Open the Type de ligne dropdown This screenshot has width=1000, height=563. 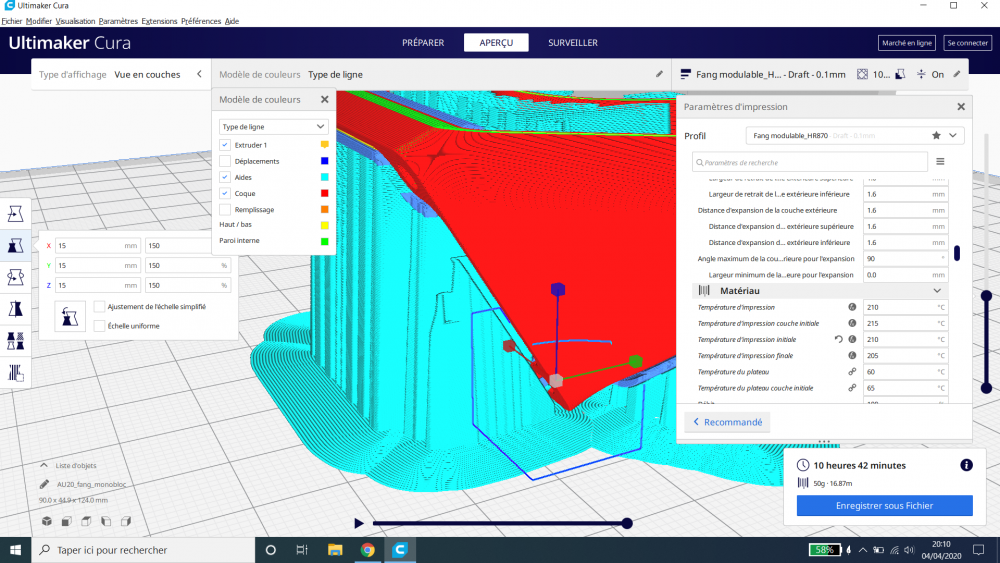274,126
